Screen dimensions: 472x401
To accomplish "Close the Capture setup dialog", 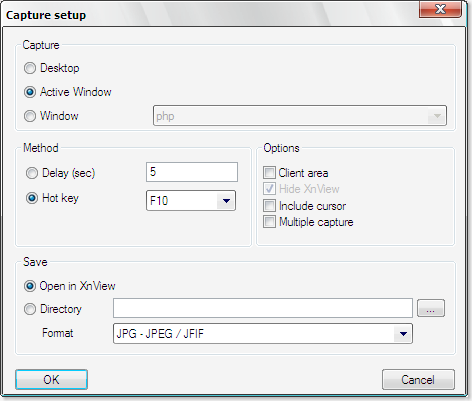I will click(440, 9).
